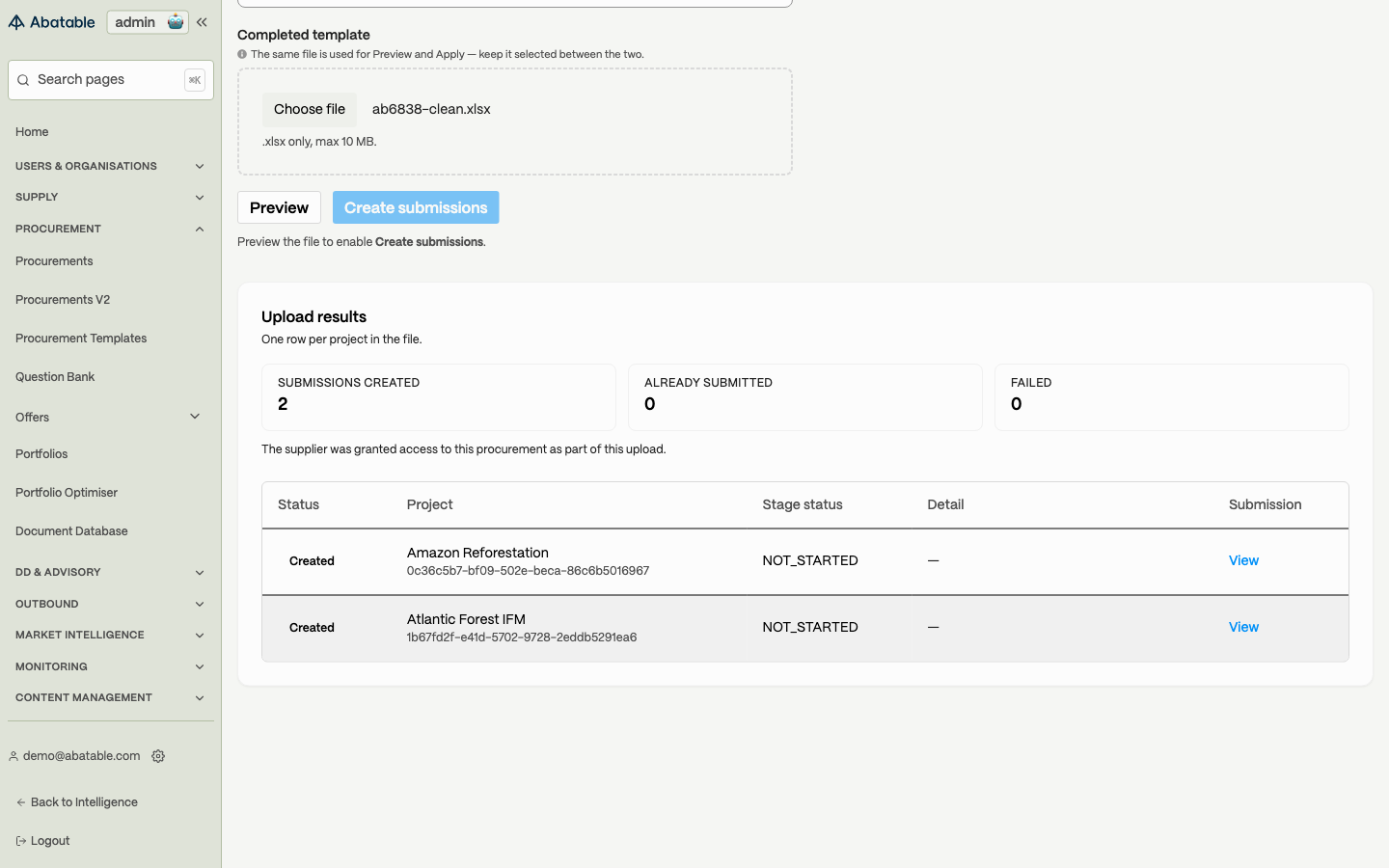Click the Stage status column header
The height and width of the screenshot is (868, 1389).
pos(803,504)
